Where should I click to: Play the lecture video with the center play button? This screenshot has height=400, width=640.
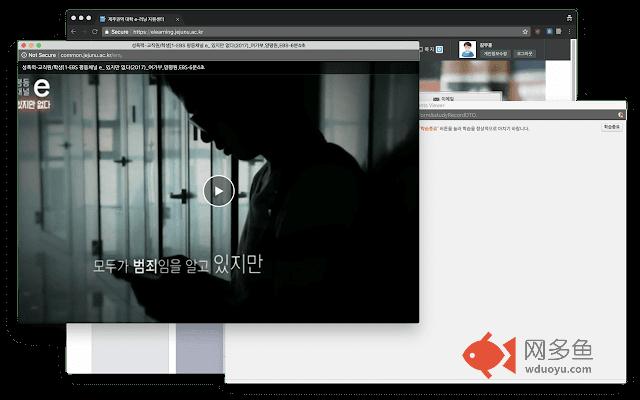[x=219, y=191]
